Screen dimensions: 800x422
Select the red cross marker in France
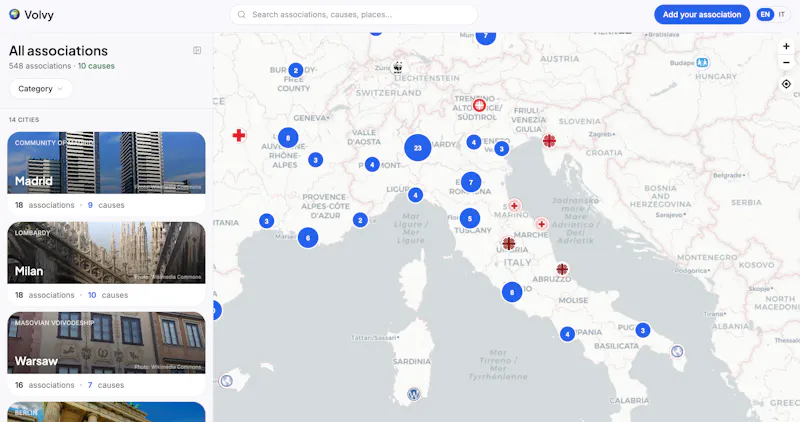coord(239,135)
